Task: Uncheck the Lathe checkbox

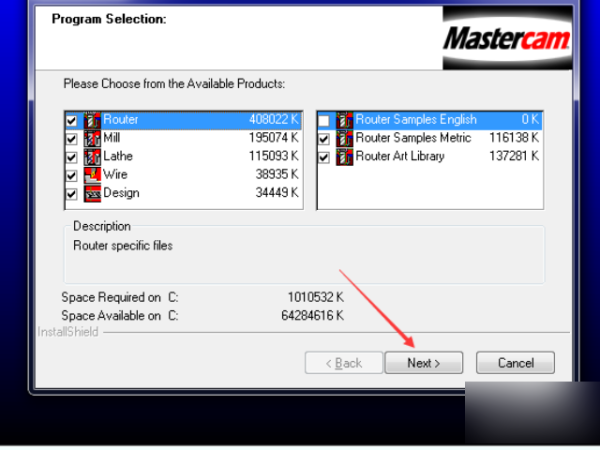Action: [x=72, y=158]
